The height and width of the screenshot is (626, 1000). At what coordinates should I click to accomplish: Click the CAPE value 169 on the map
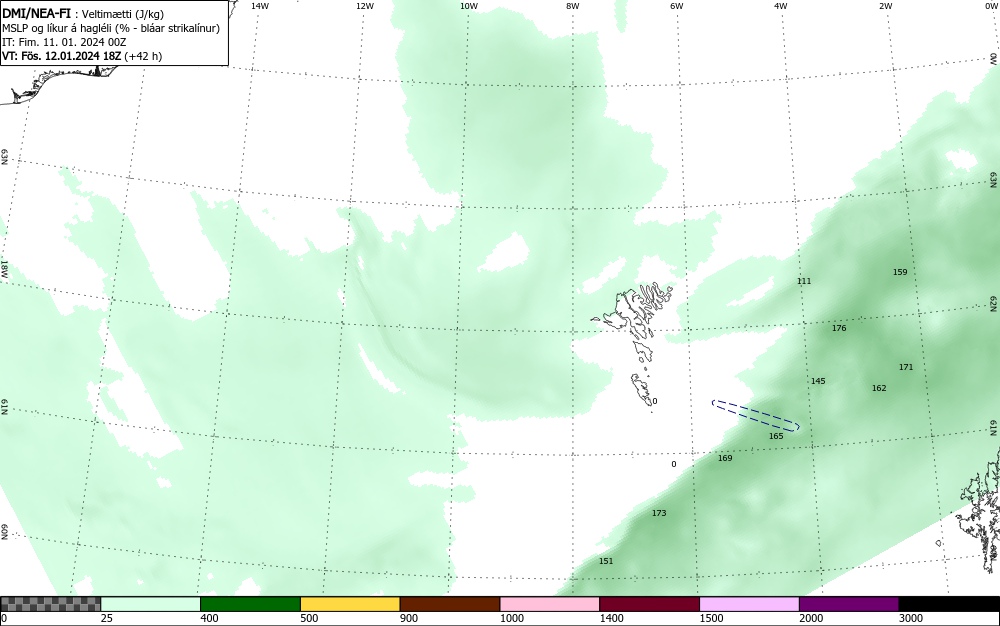coord(725,458)
